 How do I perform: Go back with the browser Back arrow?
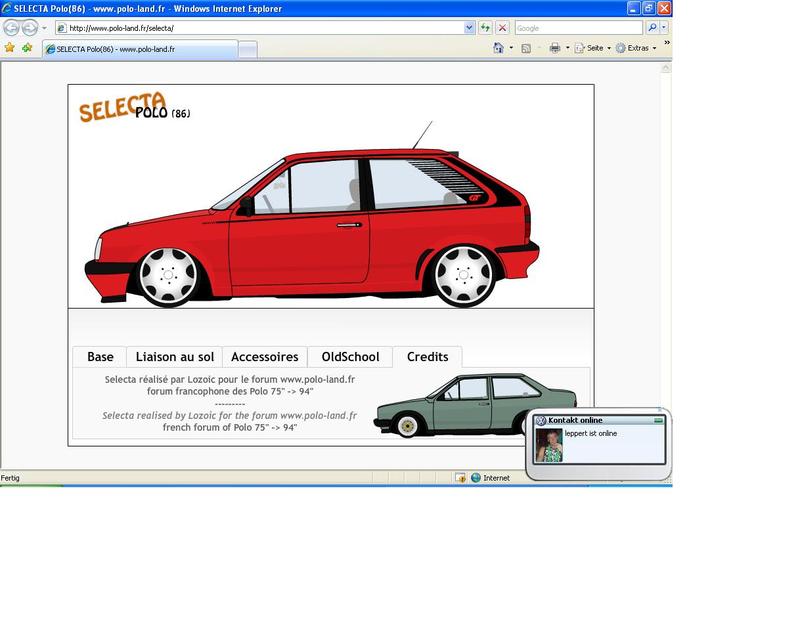12,28
